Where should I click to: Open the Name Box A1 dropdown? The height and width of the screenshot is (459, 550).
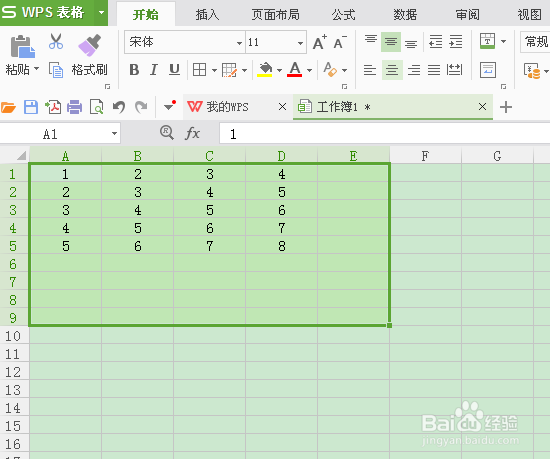114,133
